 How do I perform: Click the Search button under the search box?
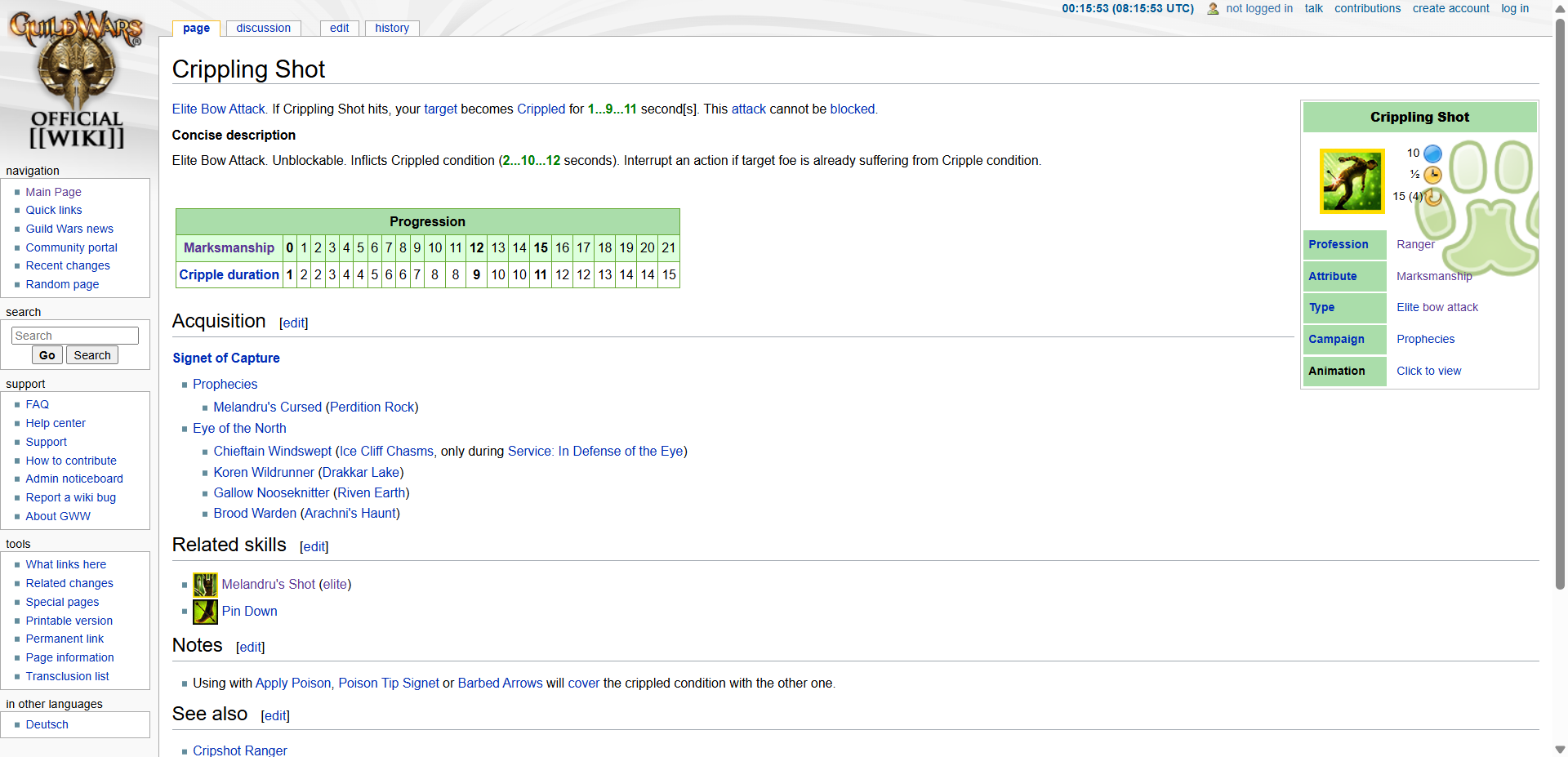pos(92,355)
